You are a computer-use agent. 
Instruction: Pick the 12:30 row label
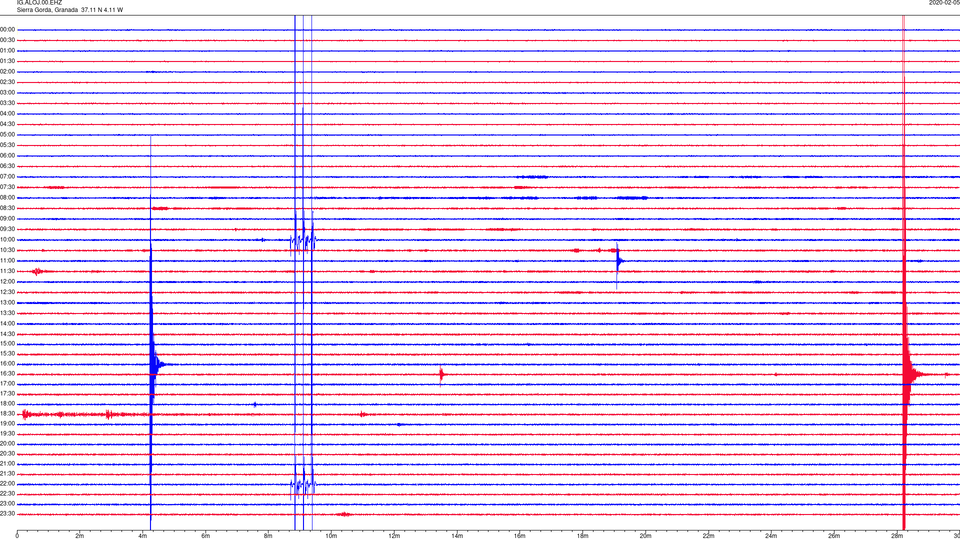click(x=7, y=292)
